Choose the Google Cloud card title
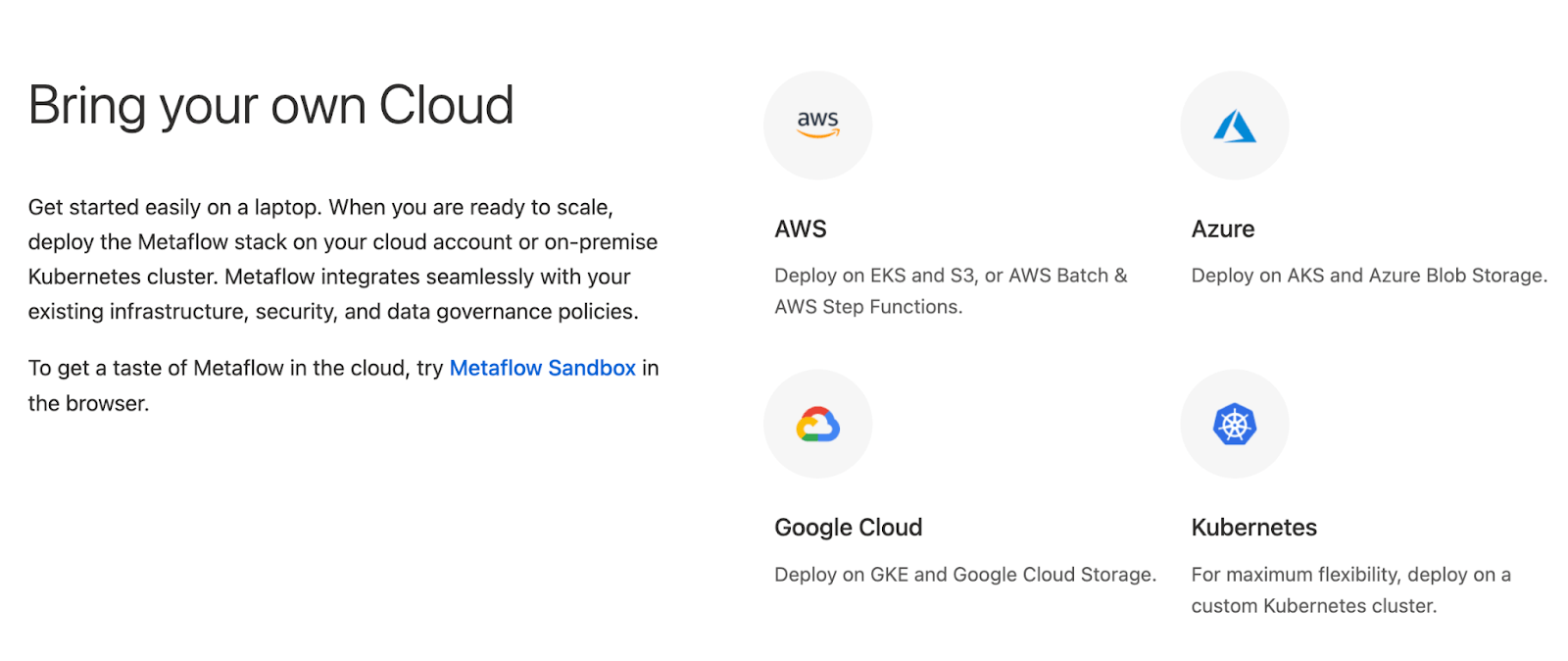 [848, 528]
